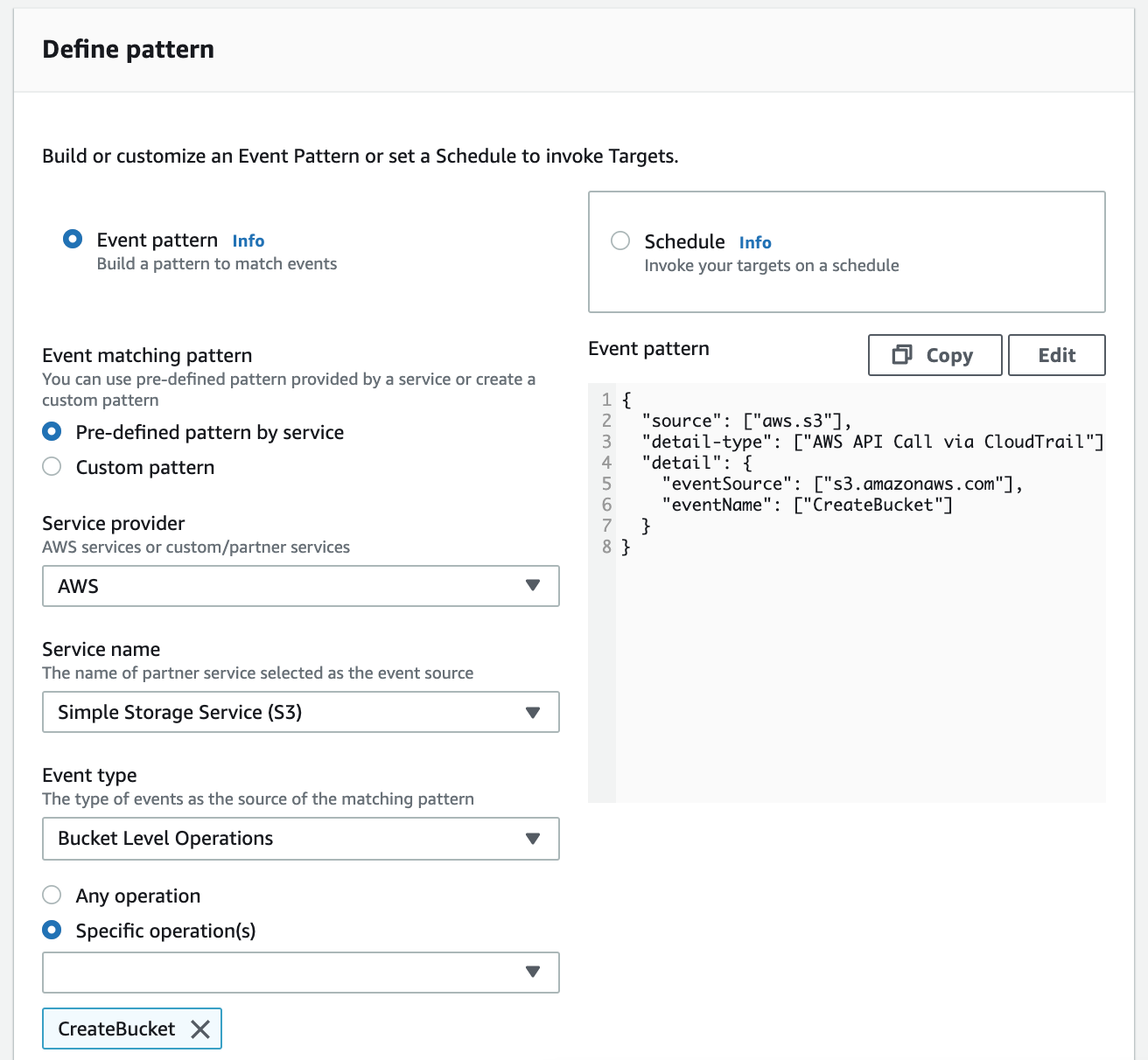
Task: Click the Edit event pattern button
Action: point(1057,355)
